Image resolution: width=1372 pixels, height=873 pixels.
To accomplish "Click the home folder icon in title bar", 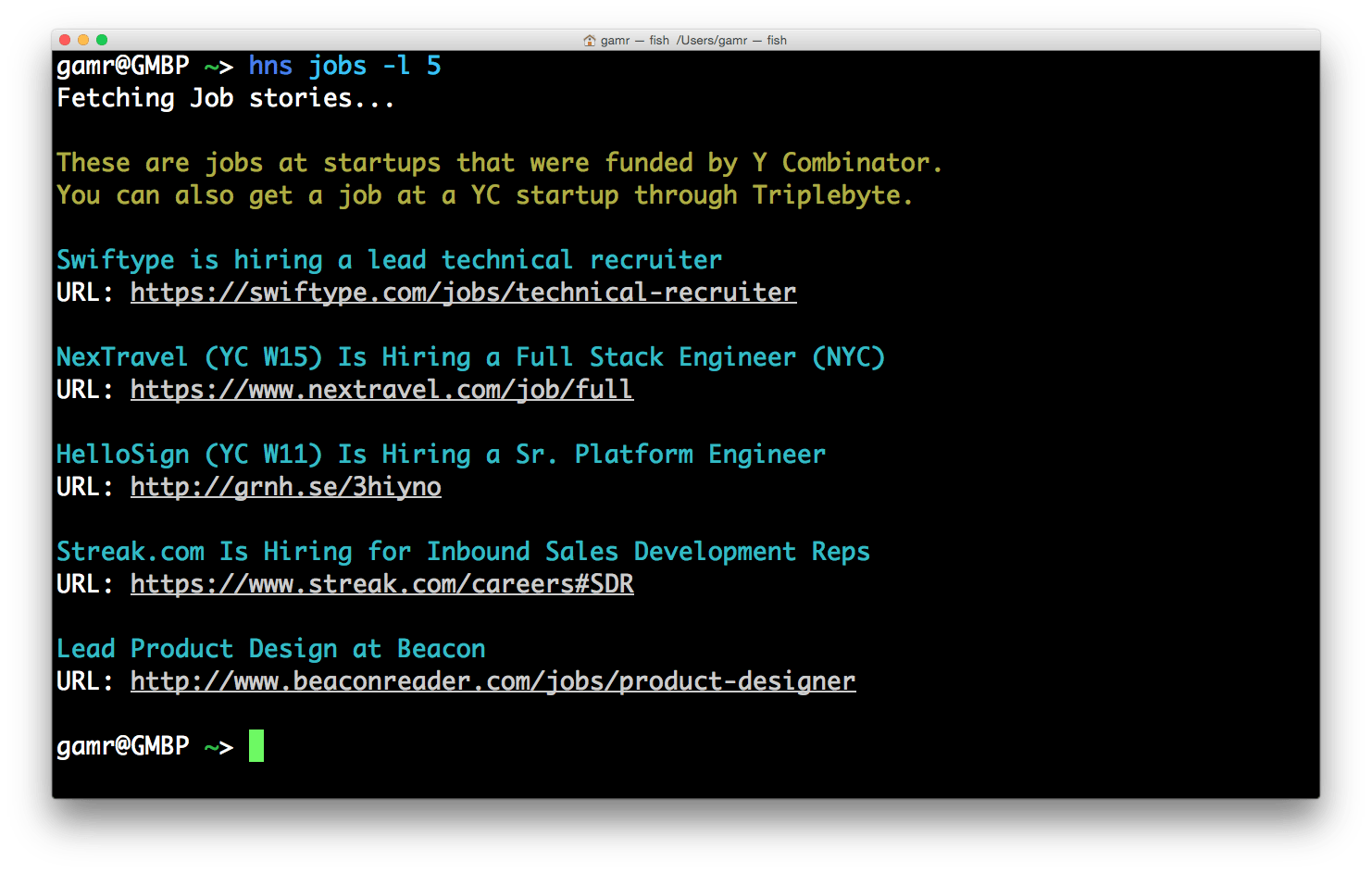I will 590,40.
